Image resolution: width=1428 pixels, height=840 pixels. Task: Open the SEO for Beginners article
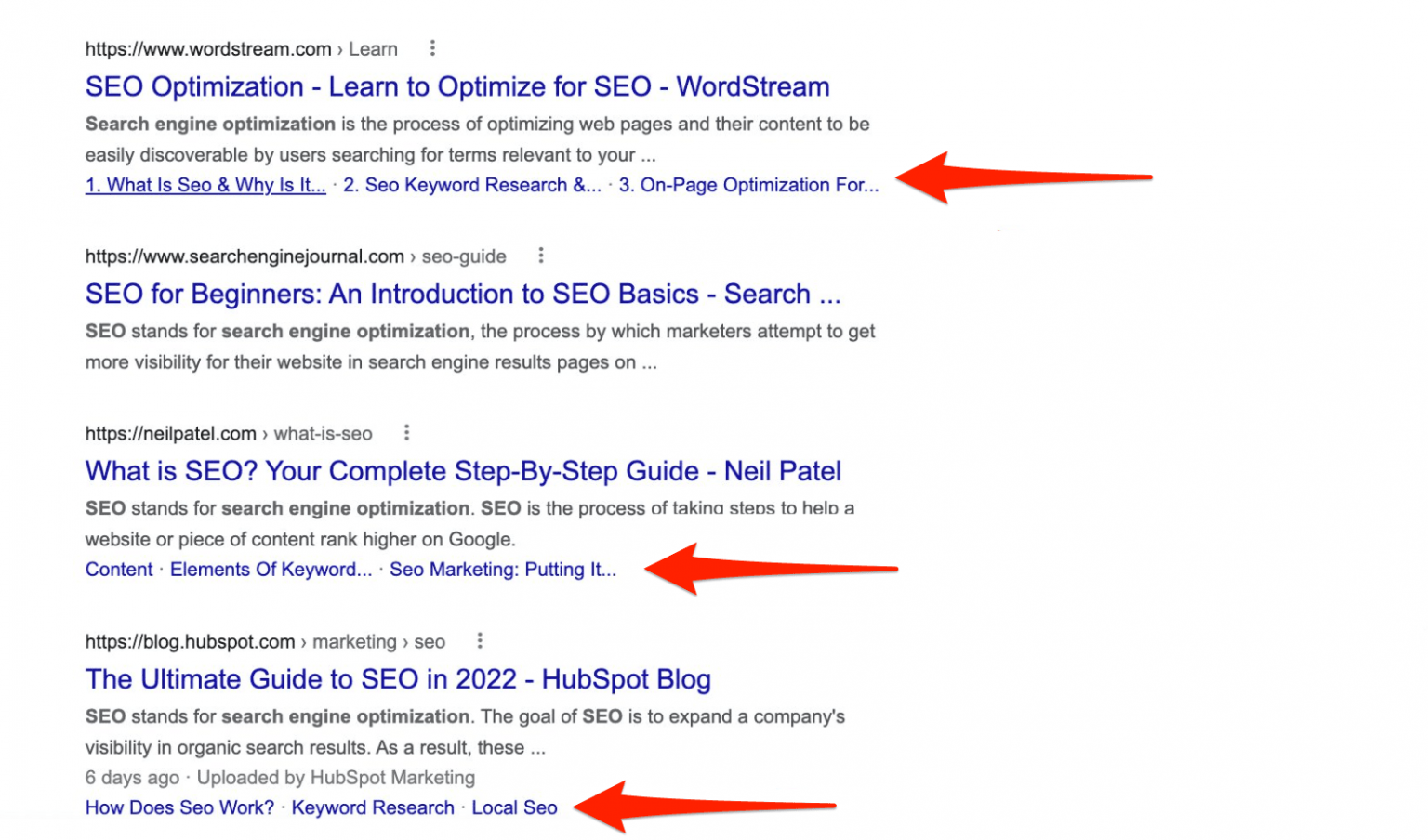[462, 294]
